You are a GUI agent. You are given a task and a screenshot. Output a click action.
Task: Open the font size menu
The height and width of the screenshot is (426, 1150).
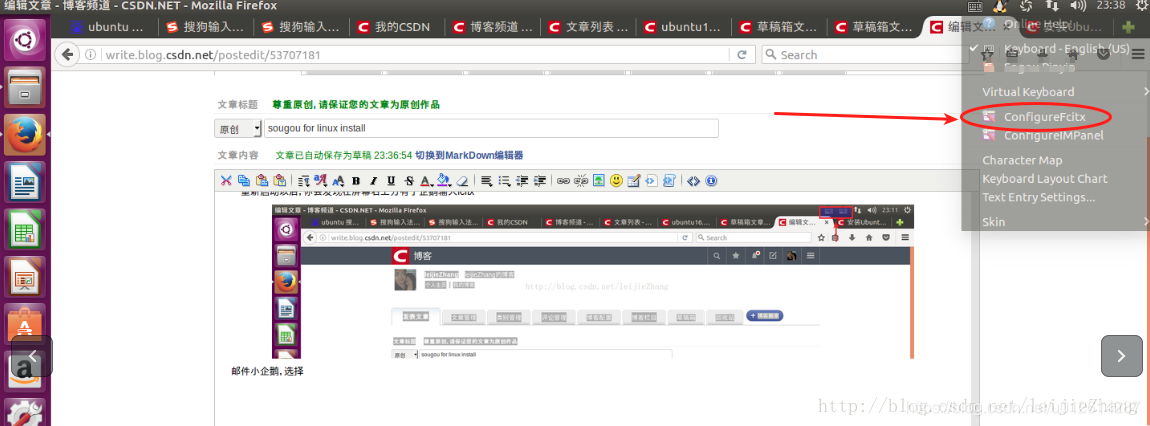[x=339, y=180]
